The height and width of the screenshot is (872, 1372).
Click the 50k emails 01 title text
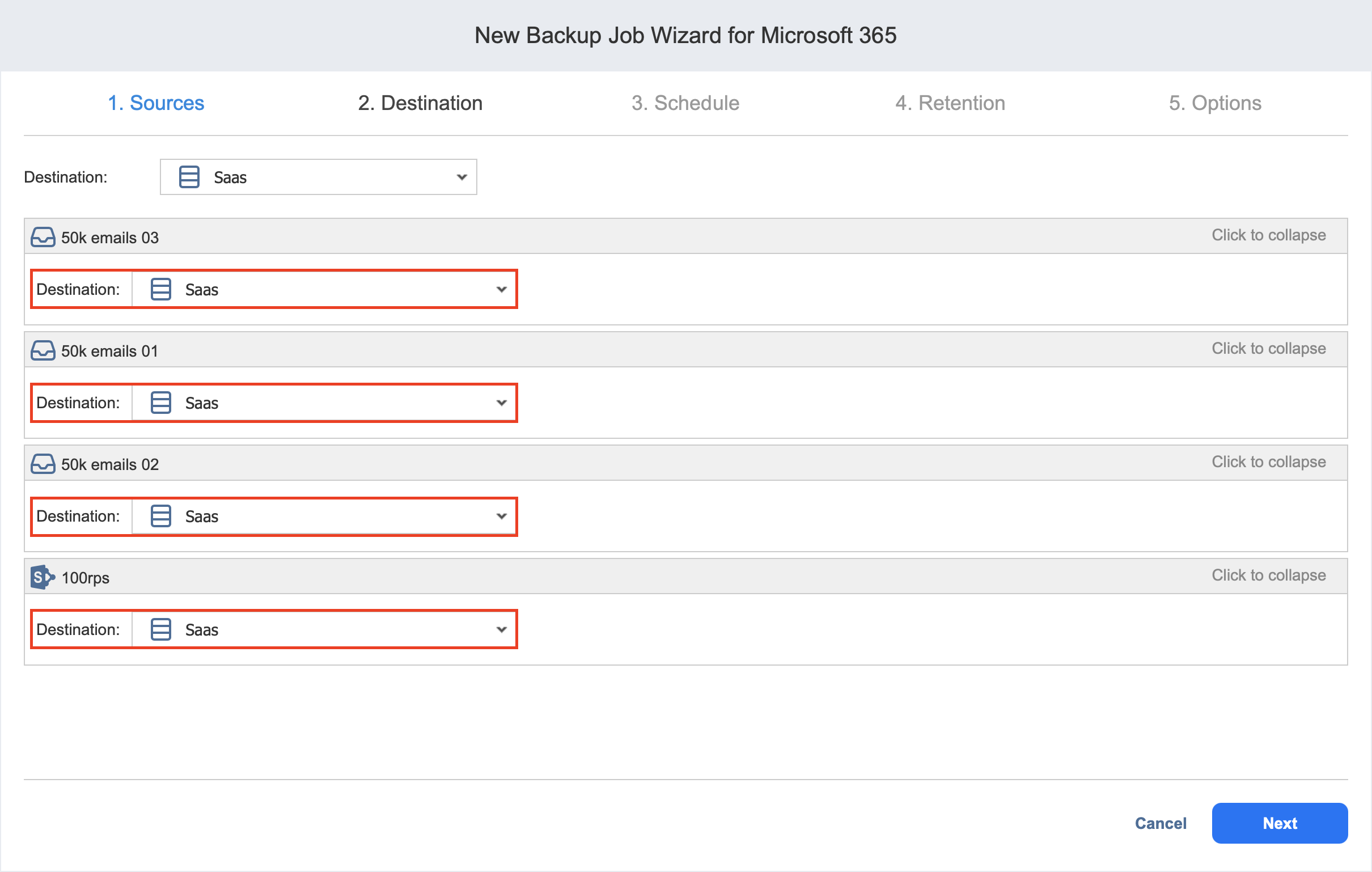(x=110, y=351)
